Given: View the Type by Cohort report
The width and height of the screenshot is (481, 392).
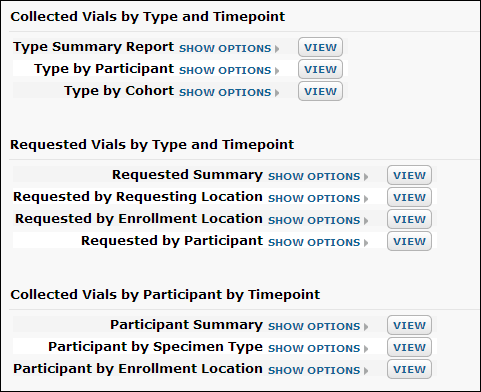Looking at the screenshot, I should 320,91.
